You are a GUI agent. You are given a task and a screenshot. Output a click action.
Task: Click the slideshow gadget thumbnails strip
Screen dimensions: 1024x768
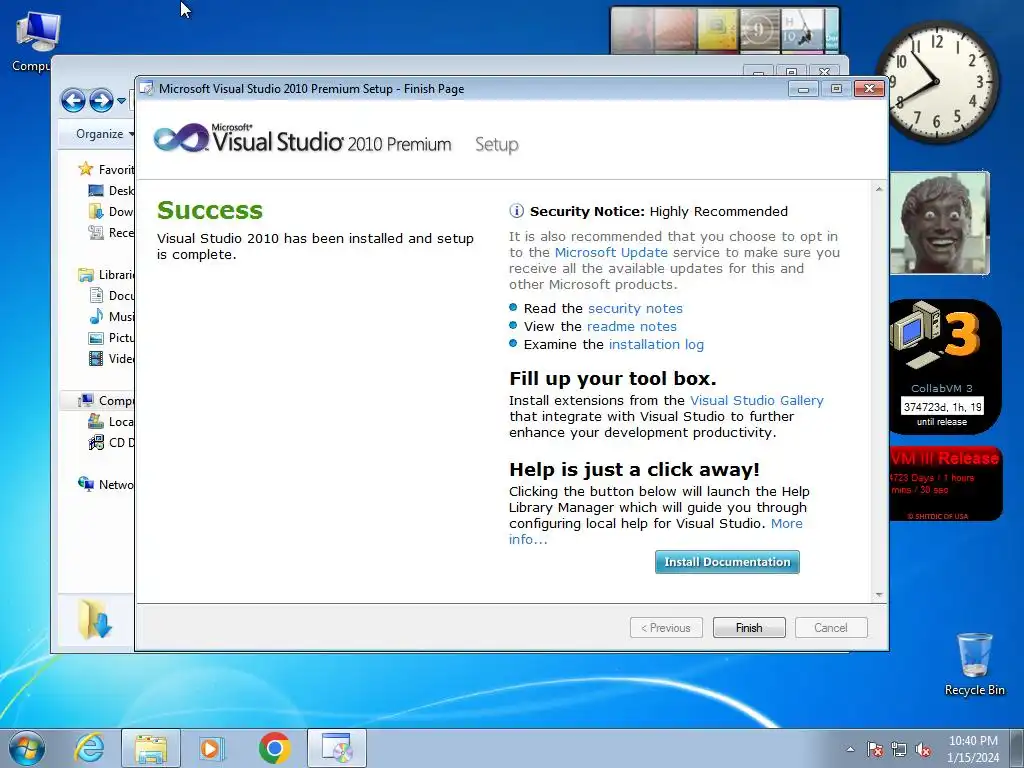click(725, 30)
